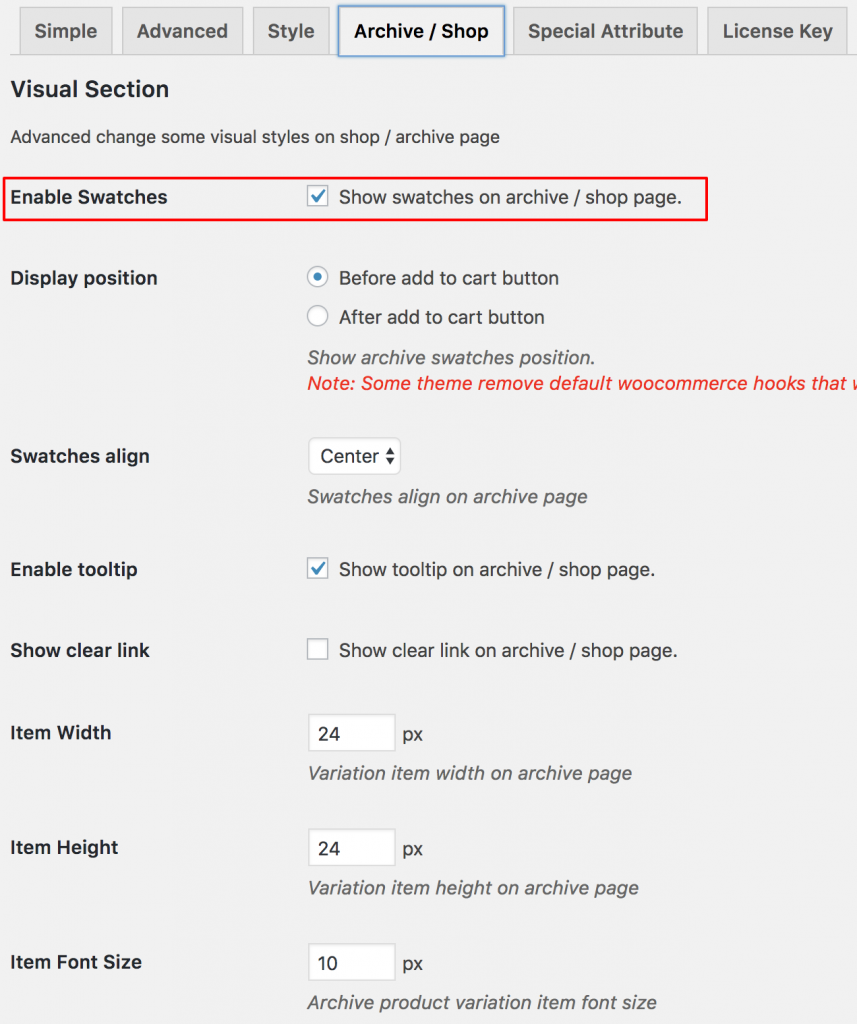
Task: Open the Advanced settings tab
Action: [x=182, y=31]
